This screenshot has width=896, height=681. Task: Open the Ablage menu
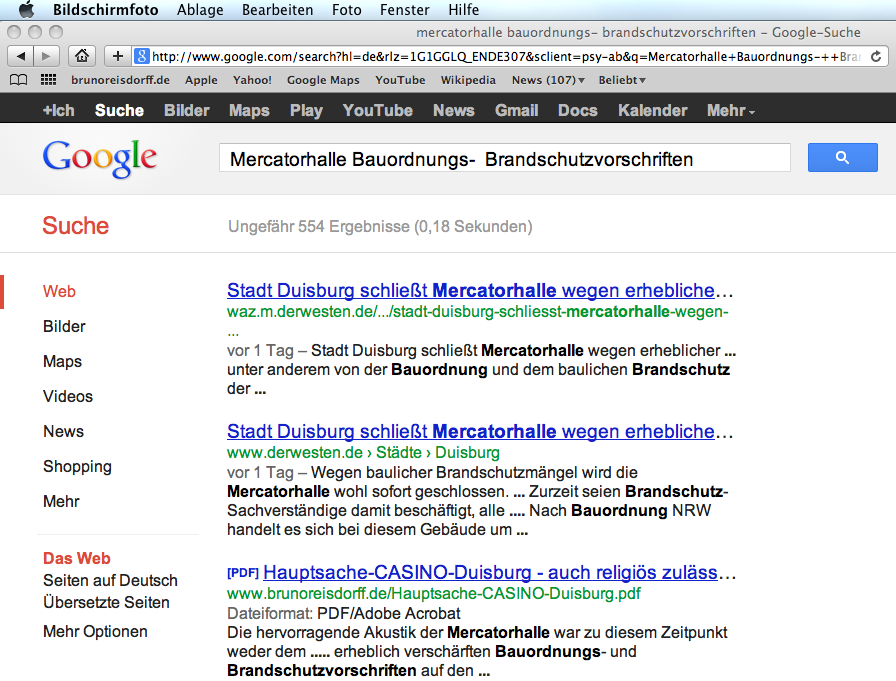coord(200,10)
